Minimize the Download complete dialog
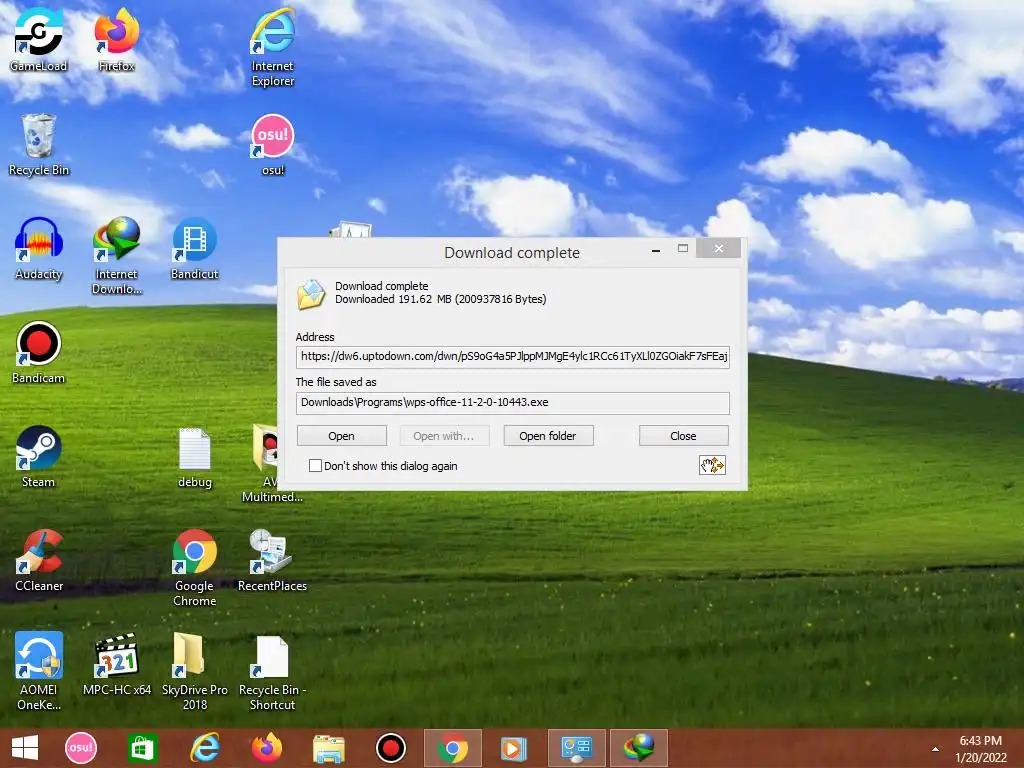The width and height of the screenshot is (1024, 768). click(x=656, y=249)
